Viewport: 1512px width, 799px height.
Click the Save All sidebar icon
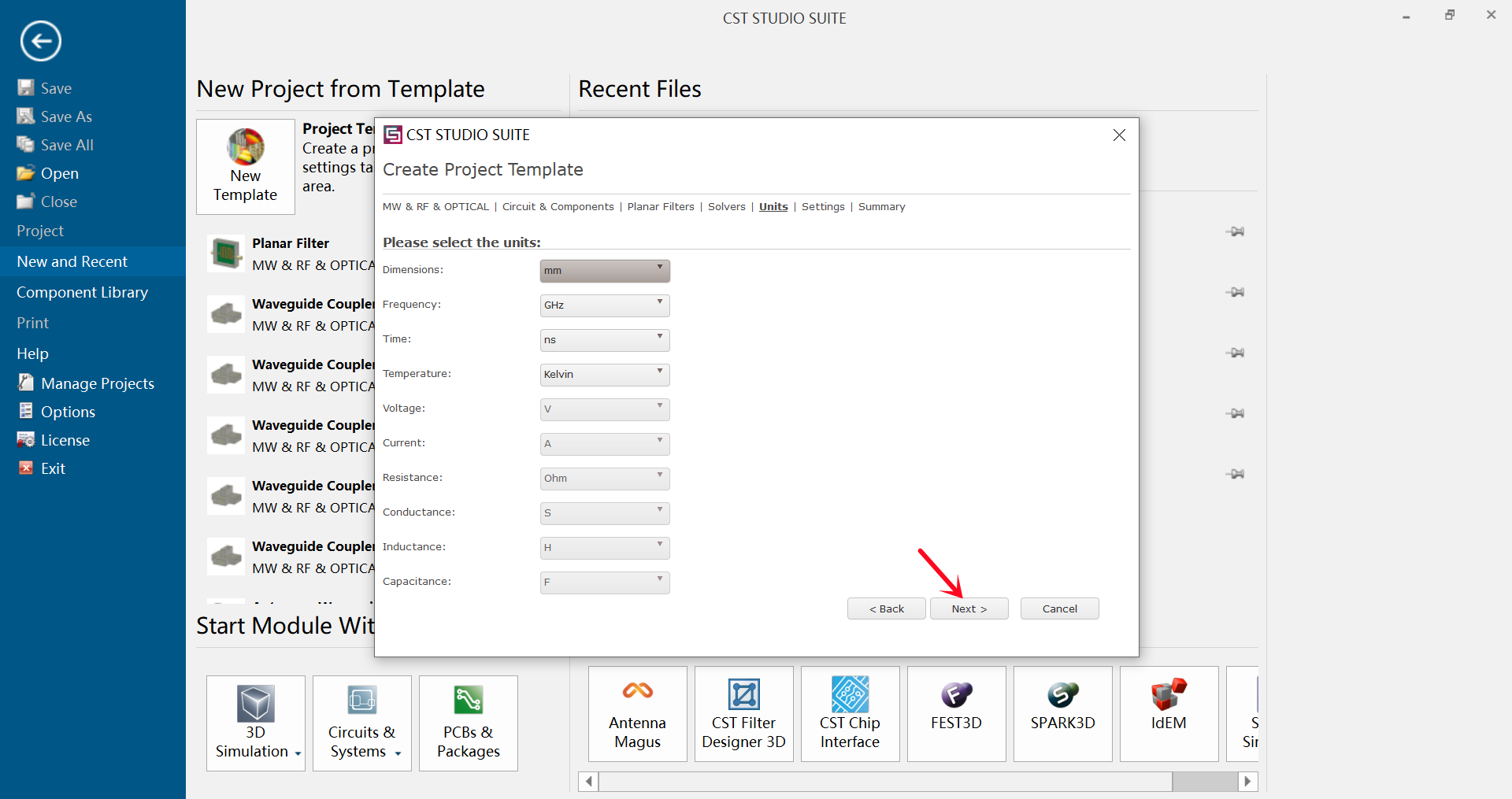(26, 144)
